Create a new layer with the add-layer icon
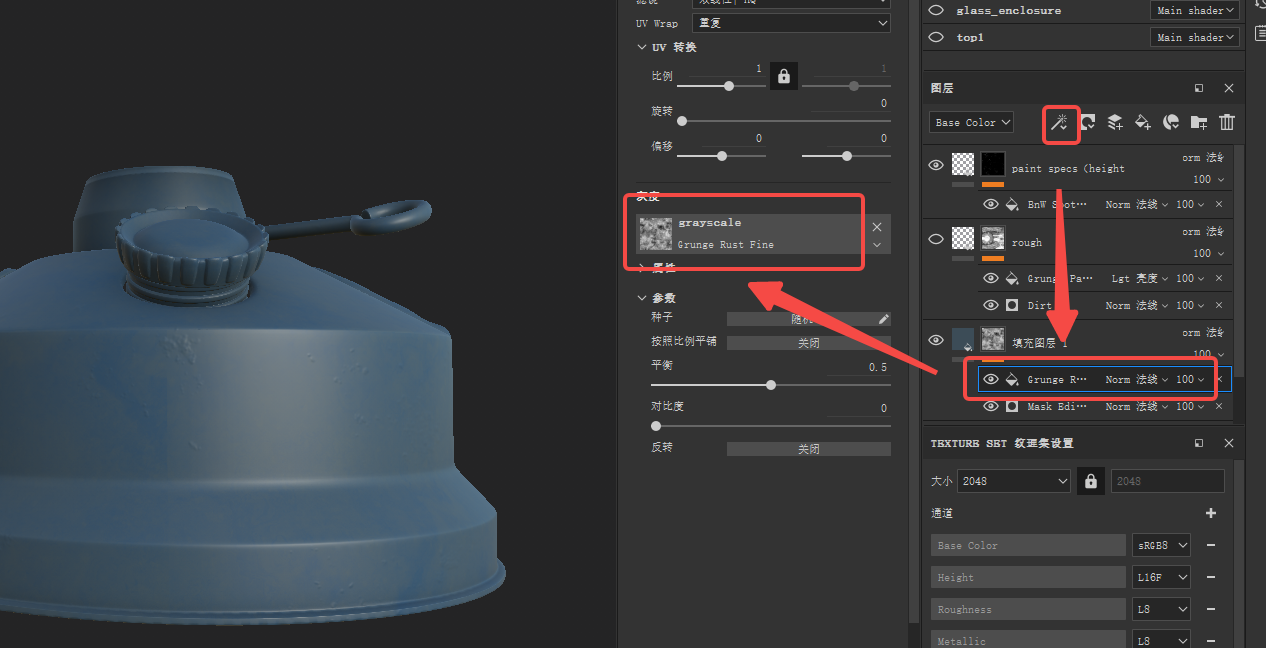Viewport: 1266px width, 648px height. point(1115,122)
